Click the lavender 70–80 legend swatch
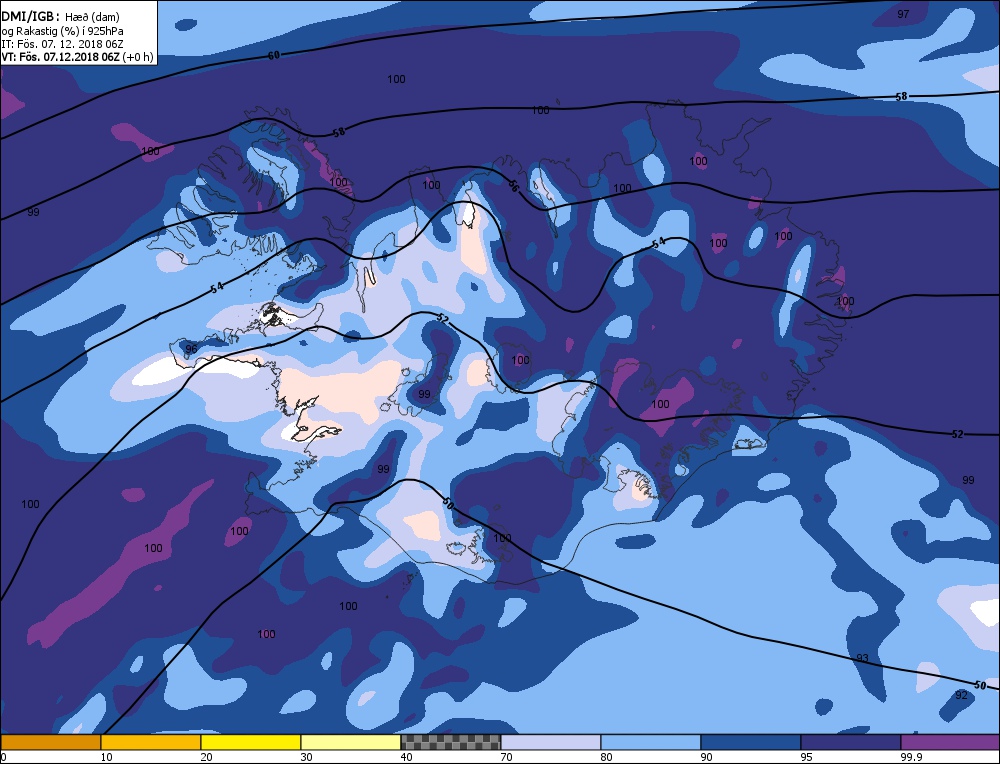1000x764 pixels. click(551, 742)
